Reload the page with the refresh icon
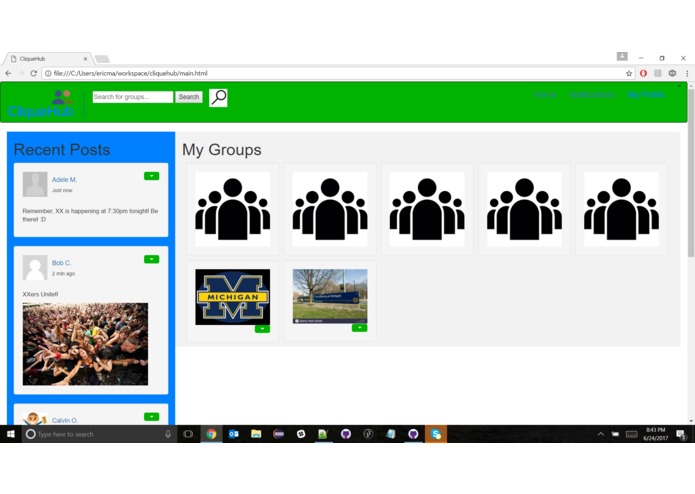This screenshot has width=695, height=494. [x=34, y=74]
